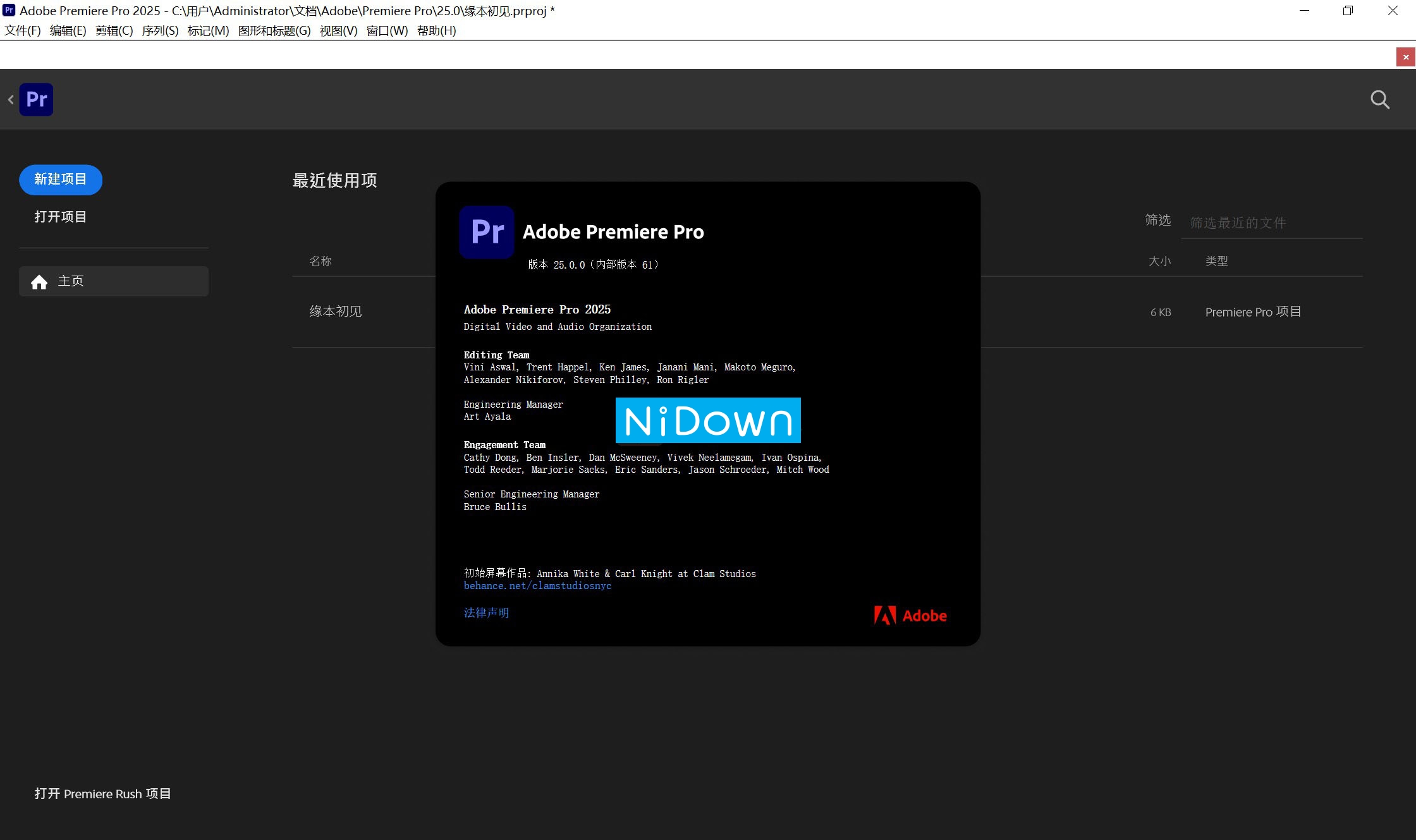
Task: Click the Premiere Pro home logo icon
Action: click(x=36, y=99)
